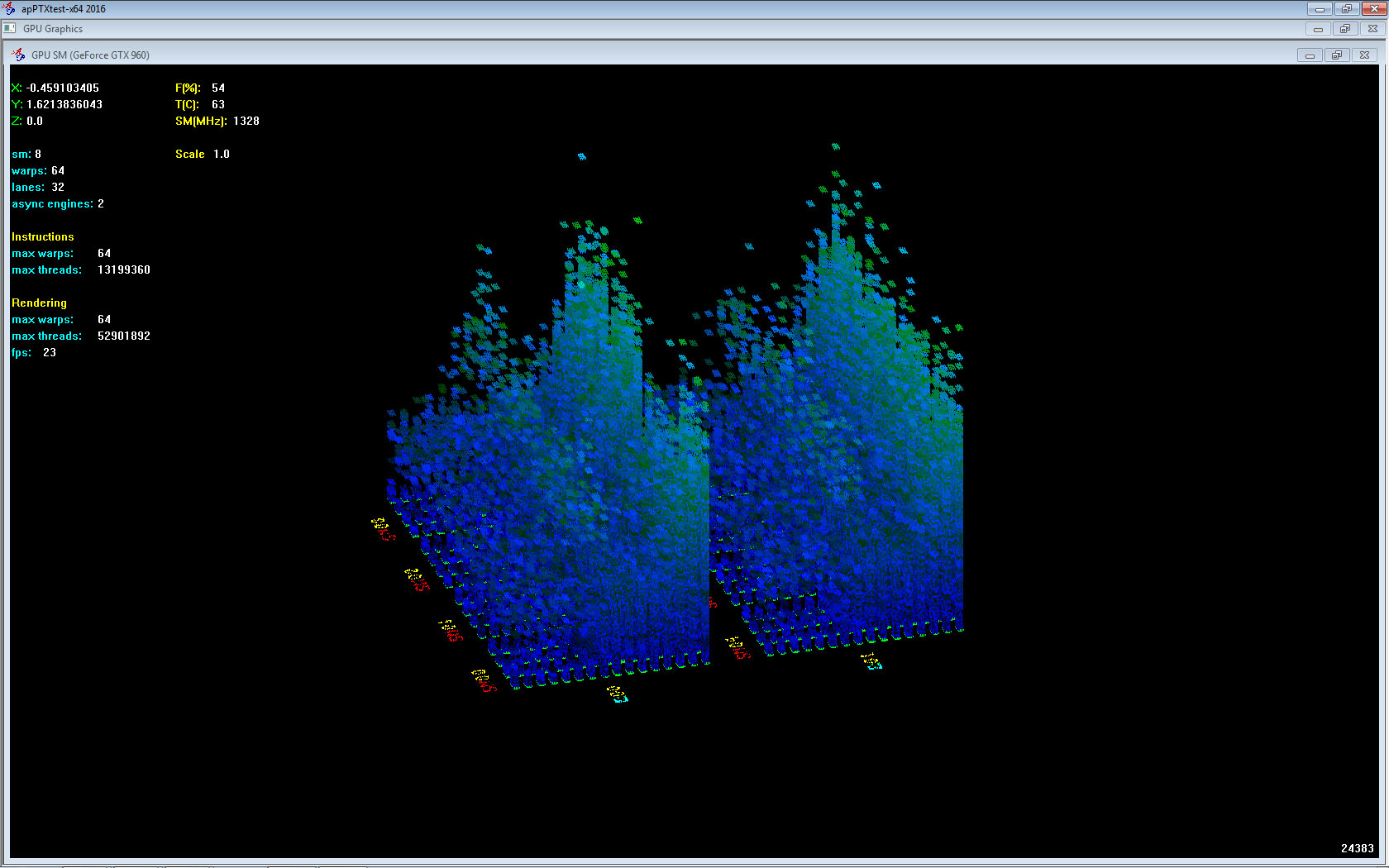Restore down the GPU SM child window
The width and height of the screenshot is (1389, 868).
coord(1337,55)
